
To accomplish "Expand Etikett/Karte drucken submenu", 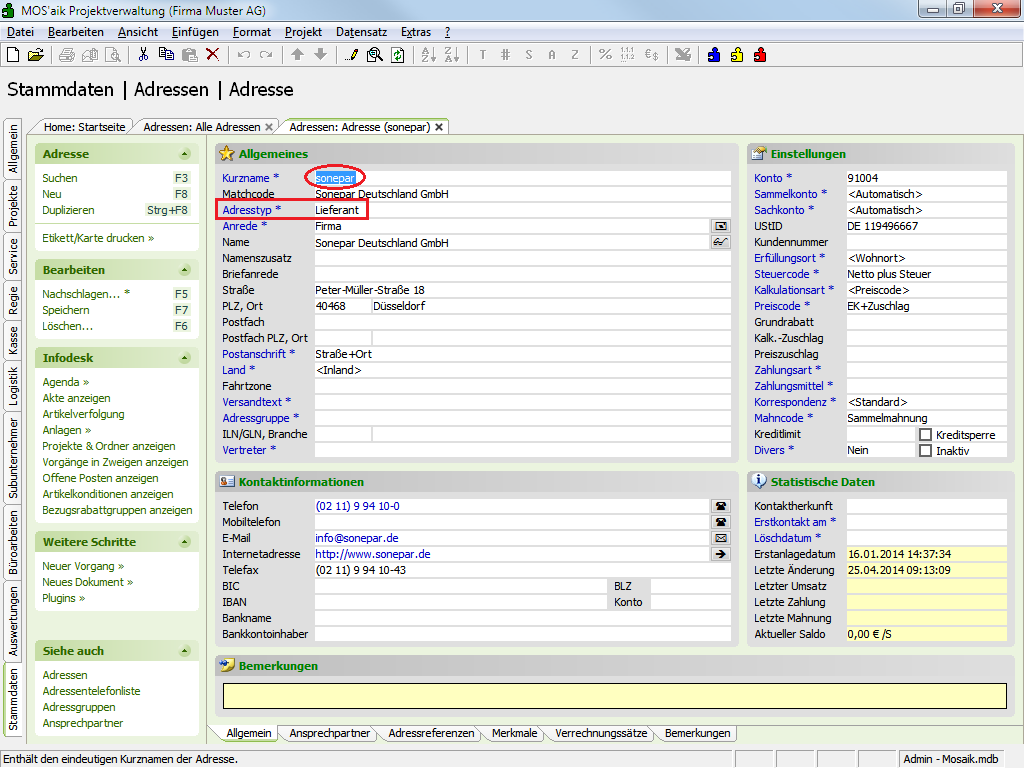I will coord(98,238).
